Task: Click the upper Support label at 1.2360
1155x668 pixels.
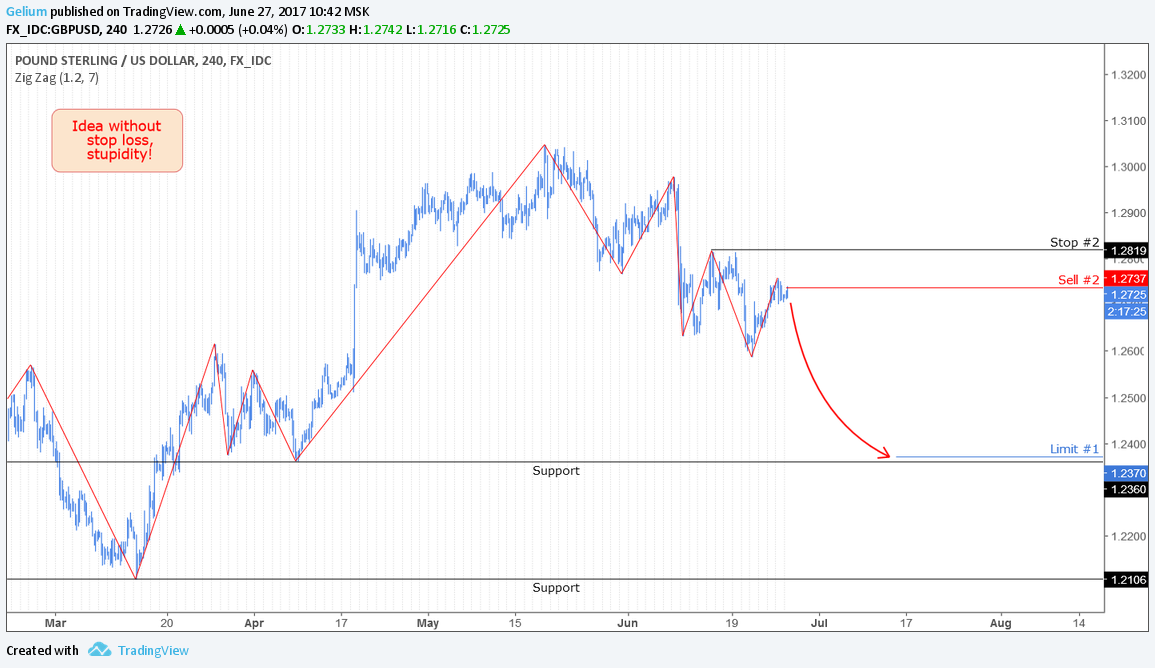Action: [556, 471]
